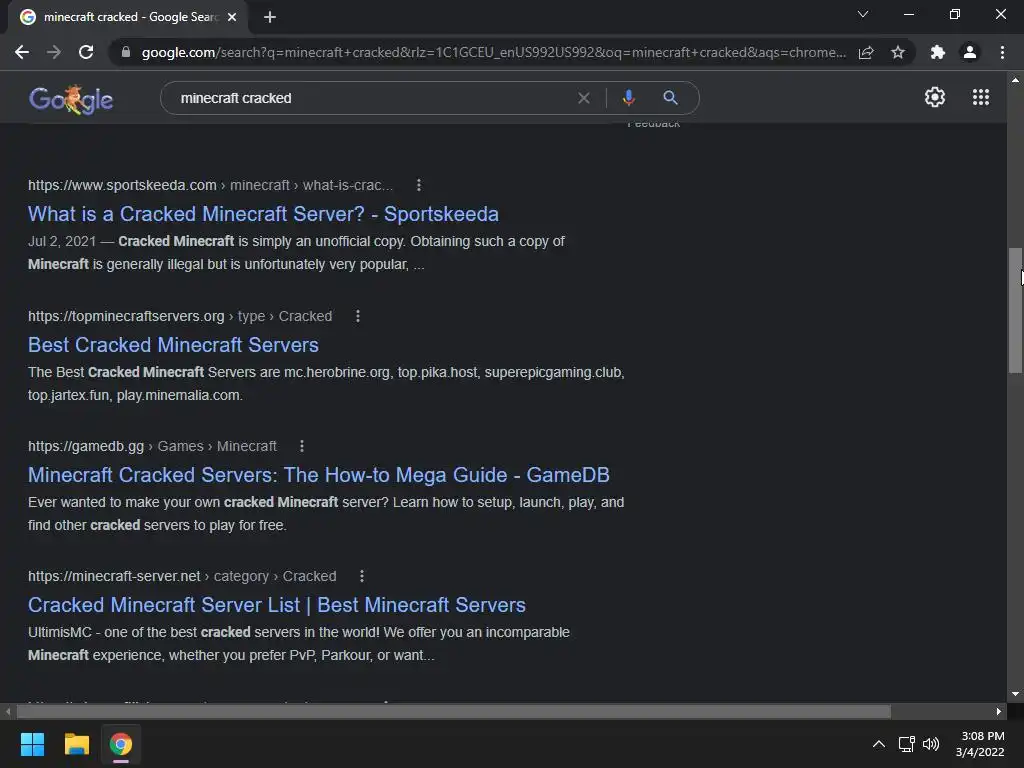Viewport: 1024px width, 768px height.
Task: View site info via the padlock icon
Action: point(126,52)
